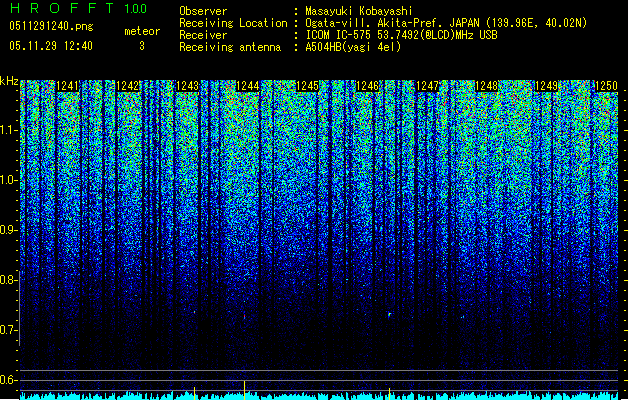Click the date stamp 05.11.29 12:40
This screenshot has height=400, width=629.
click(x=51, y=46)
